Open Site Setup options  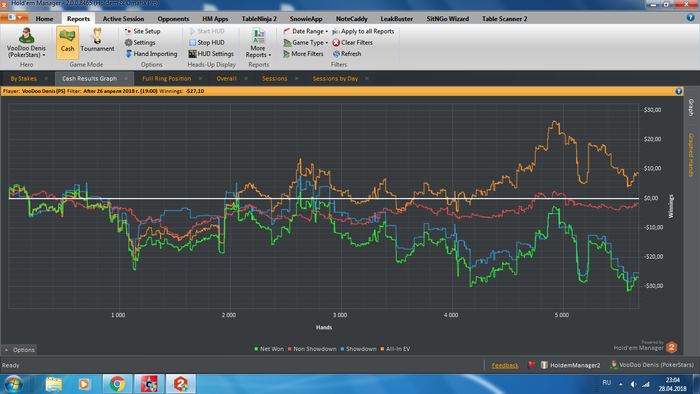[142, 31]
